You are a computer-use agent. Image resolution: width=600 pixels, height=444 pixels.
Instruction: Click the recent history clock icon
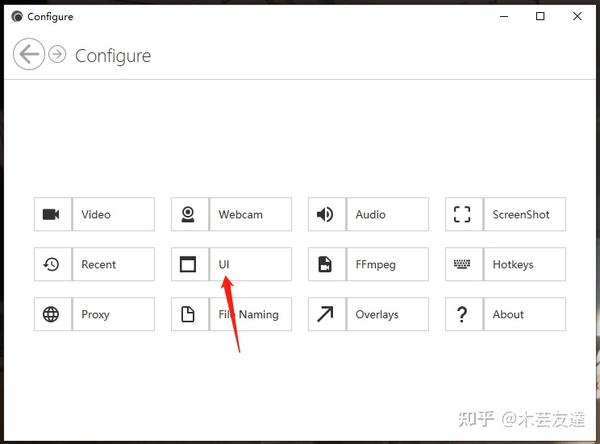(x=51, y=264)
